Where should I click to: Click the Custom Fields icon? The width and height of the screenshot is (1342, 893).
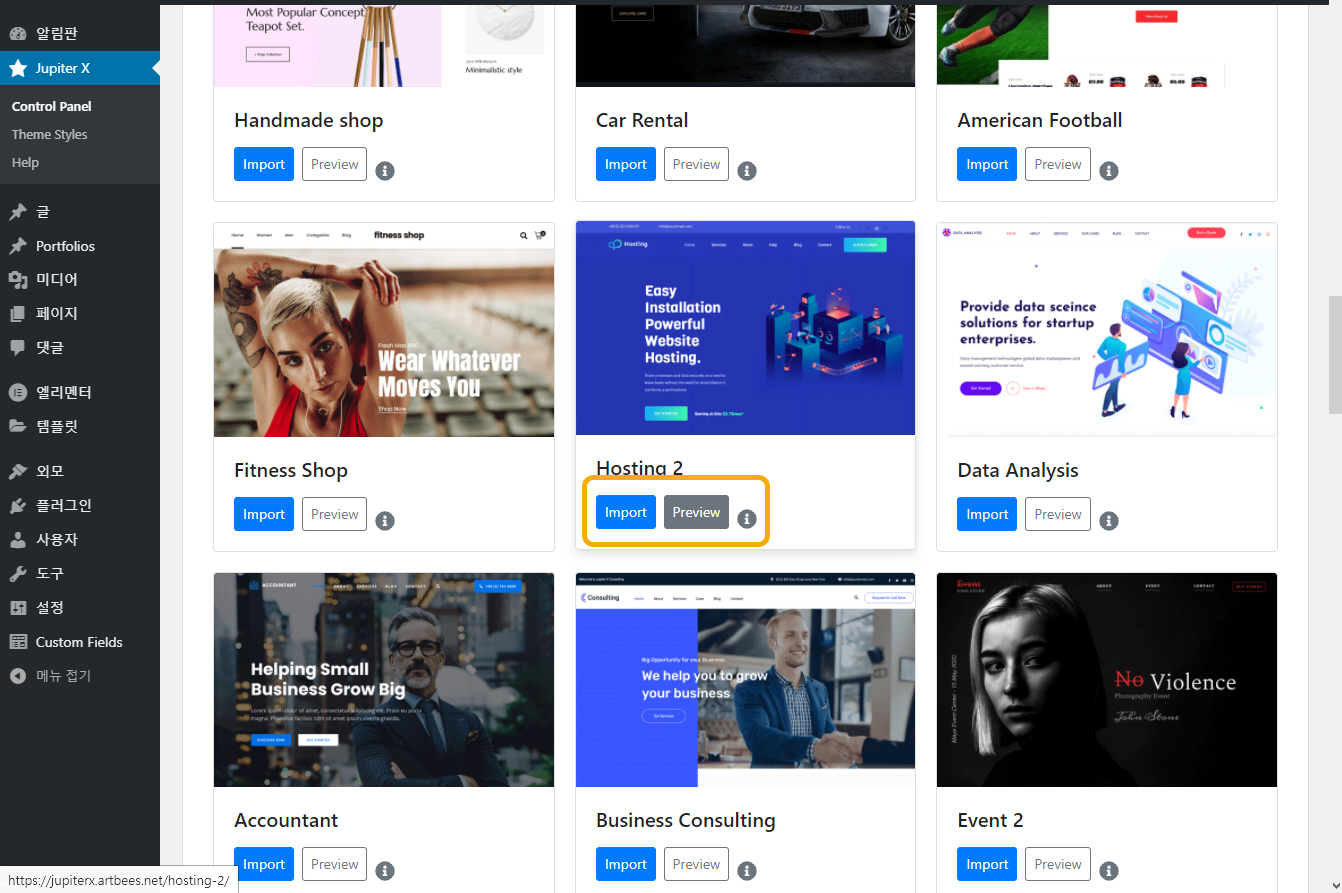click(x=18, y=642)
